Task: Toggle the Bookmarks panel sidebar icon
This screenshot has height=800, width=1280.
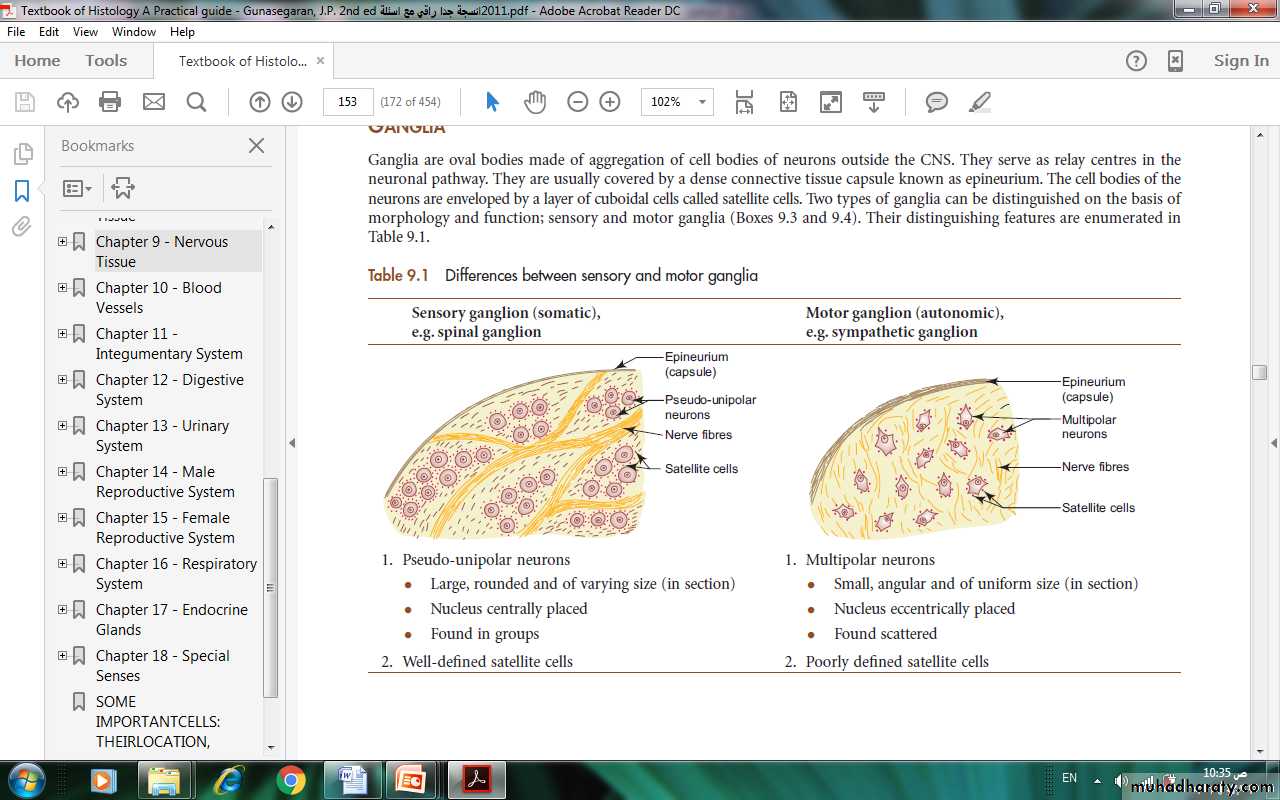Action: [x=22, y=191]
